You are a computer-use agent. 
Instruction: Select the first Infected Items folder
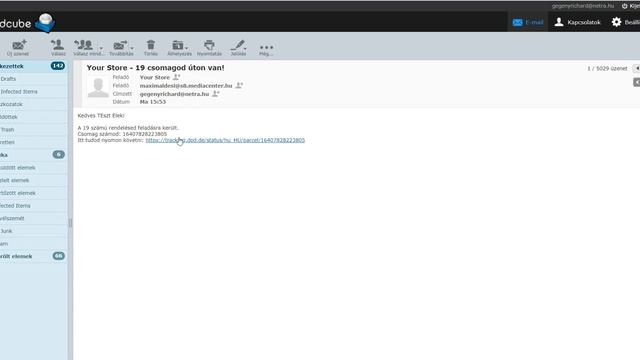click(33, 91)
